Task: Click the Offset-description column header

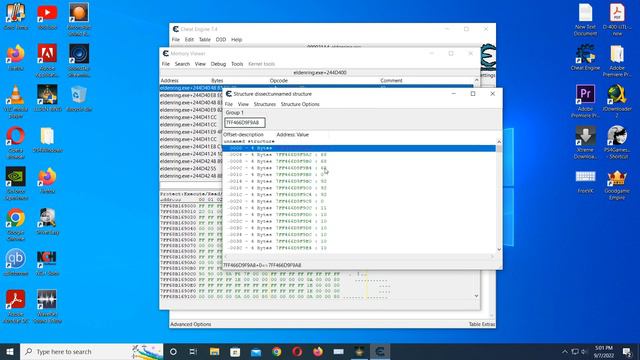Action: 243,134
